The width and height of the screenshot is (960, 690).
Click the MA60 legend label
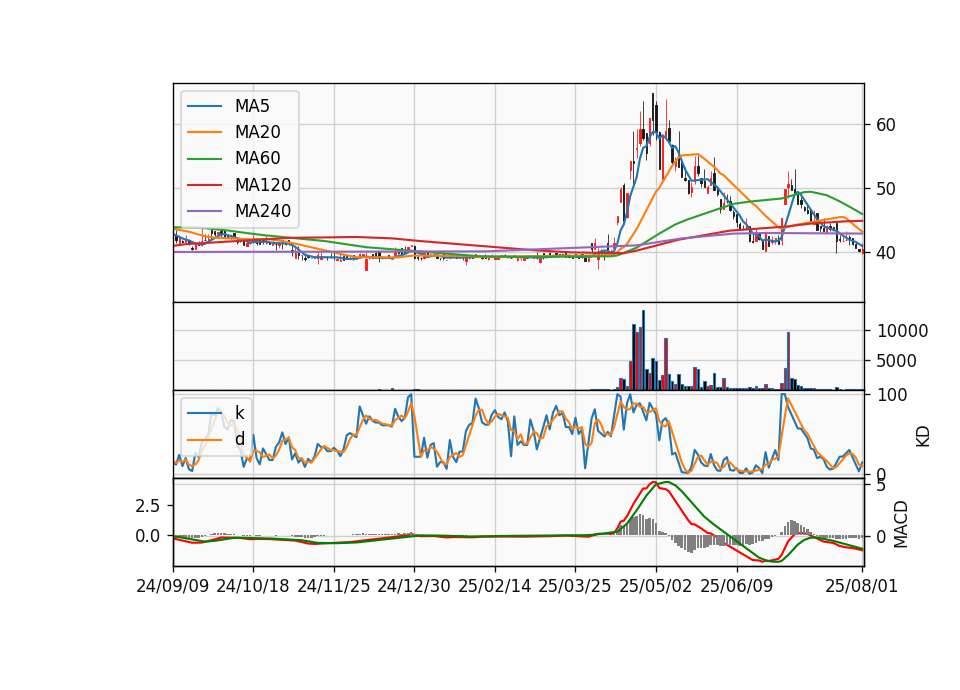(257, 159)
